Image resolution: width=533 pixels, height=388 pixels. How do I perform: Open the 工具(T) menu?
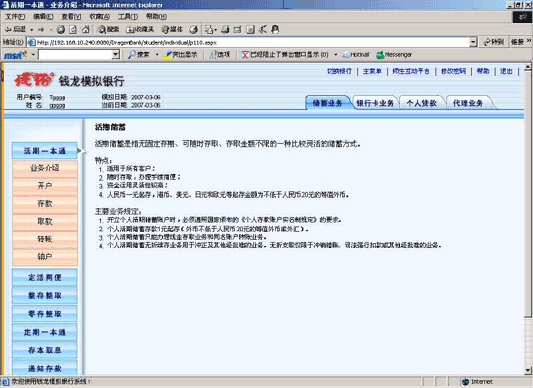click(x=127, y=17)
